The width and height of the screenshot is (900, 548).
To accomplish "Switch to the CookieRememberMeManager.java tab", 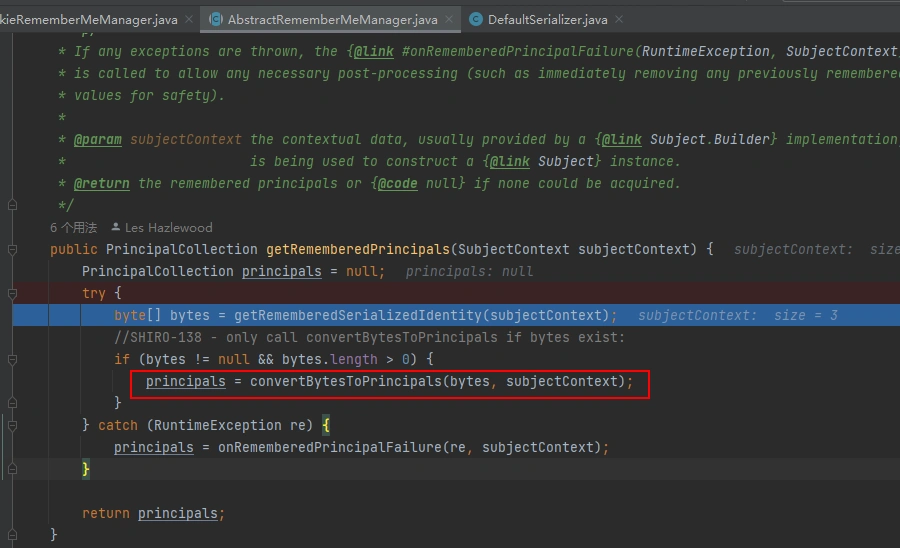I will click(x=88, y=19).
